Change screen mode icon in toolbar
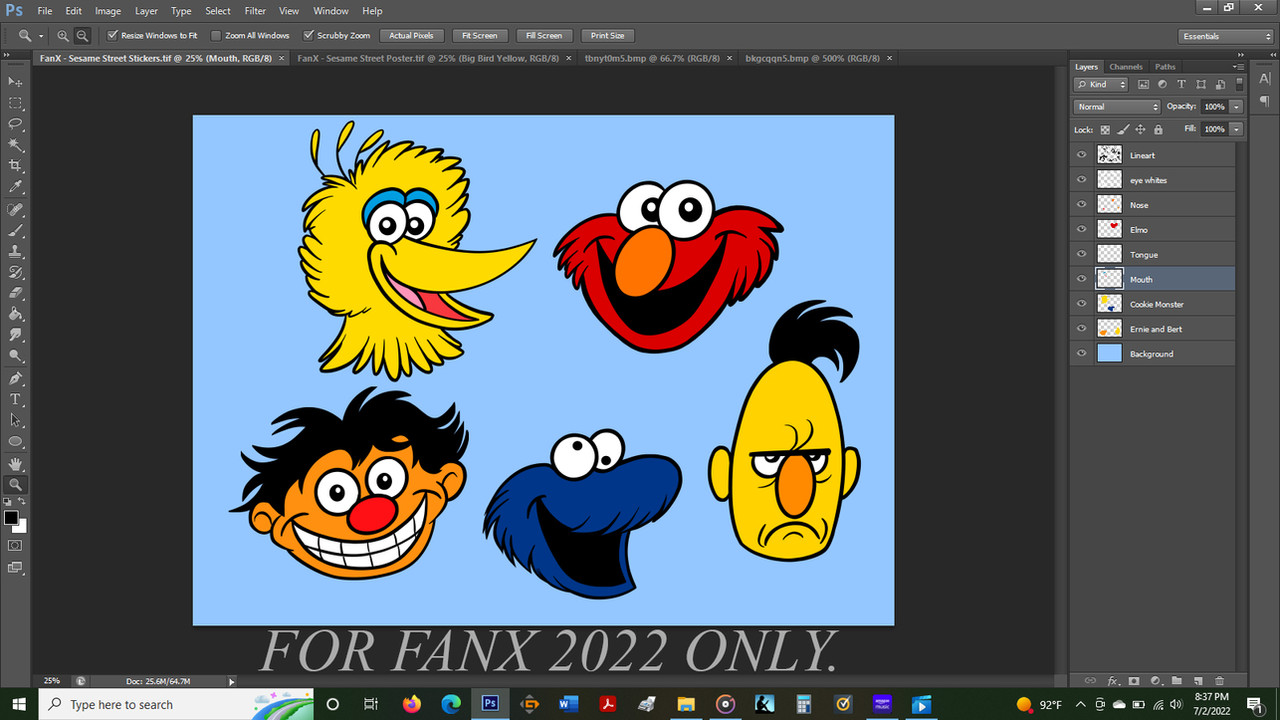 [15, 568]
